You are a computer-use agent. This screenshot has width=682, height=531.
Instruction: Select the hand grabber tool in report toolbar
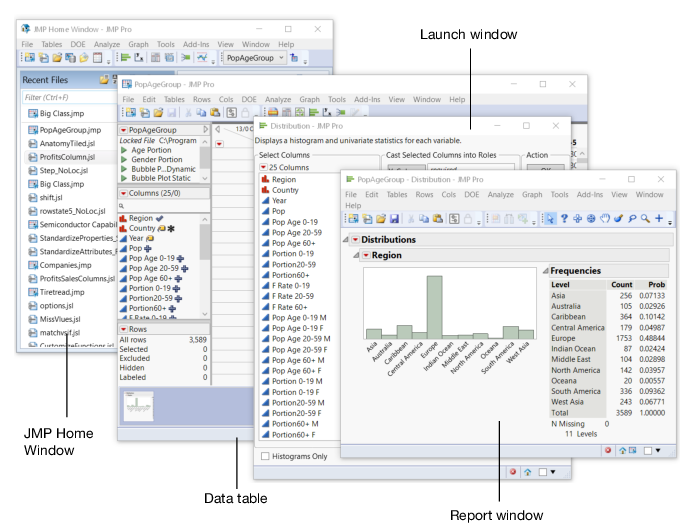[605, 219]
